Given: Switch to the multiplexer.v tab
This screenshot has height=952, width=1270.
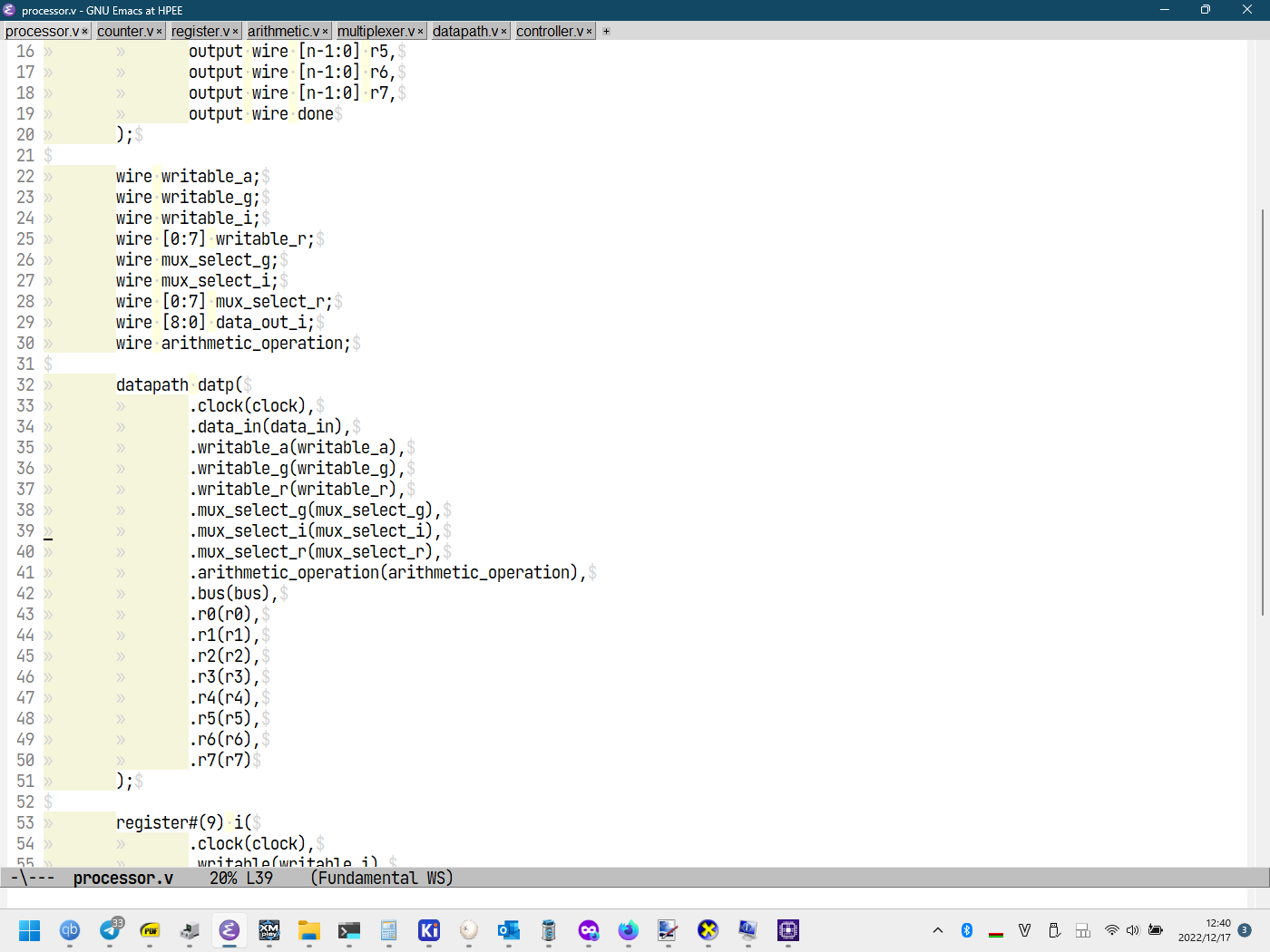Looking at the screenshot, I should click(376, 31).
